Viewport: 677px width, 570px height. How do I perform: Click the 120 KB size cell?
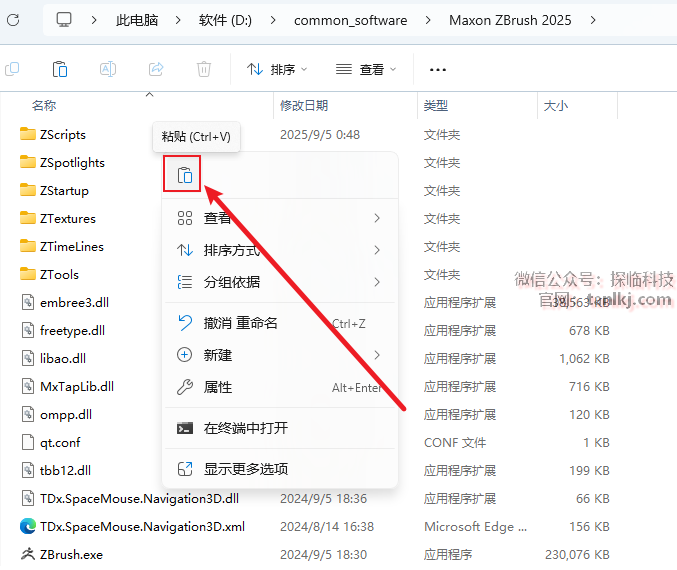click(589, 414)
